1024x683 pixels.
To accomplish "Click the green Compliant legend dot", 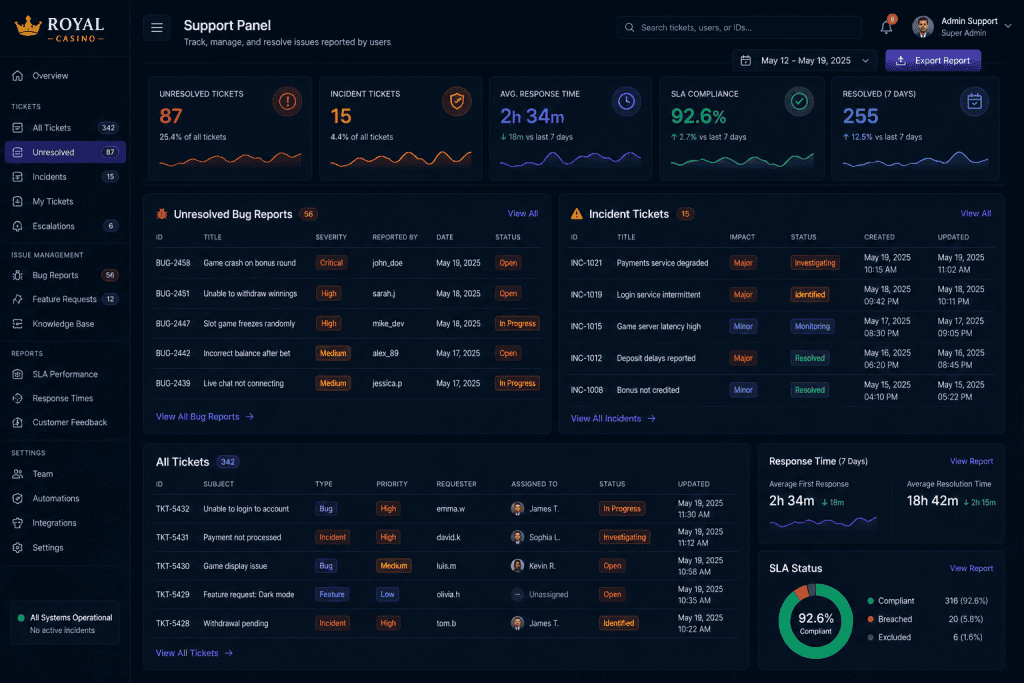I will pyautogui.click(x=871, y=601).
